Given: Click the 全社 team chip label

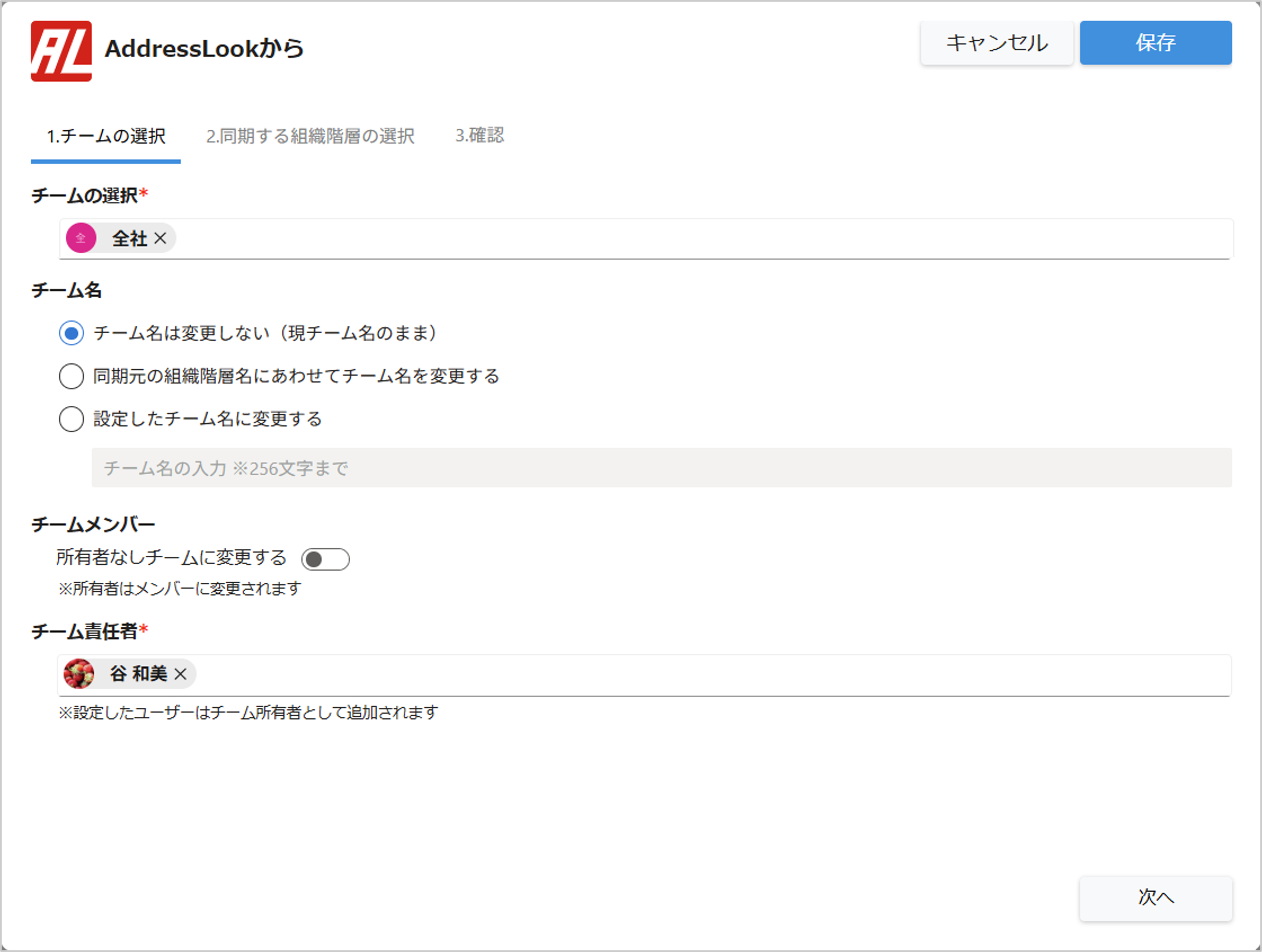Looking at the screenshot, I should tap(129, 239).
